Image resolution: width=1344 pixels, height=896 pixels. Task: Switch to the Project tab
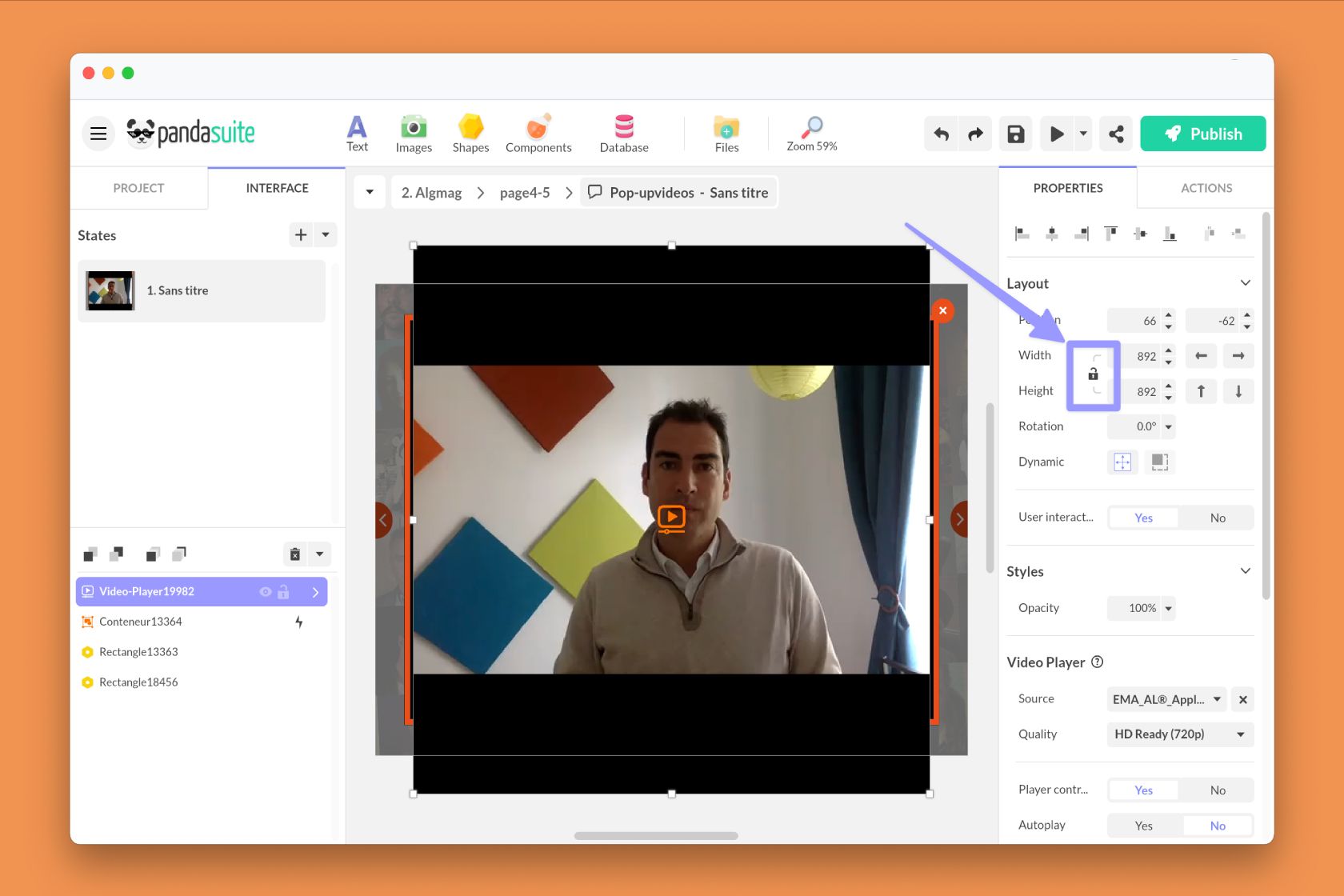[138, 187]
